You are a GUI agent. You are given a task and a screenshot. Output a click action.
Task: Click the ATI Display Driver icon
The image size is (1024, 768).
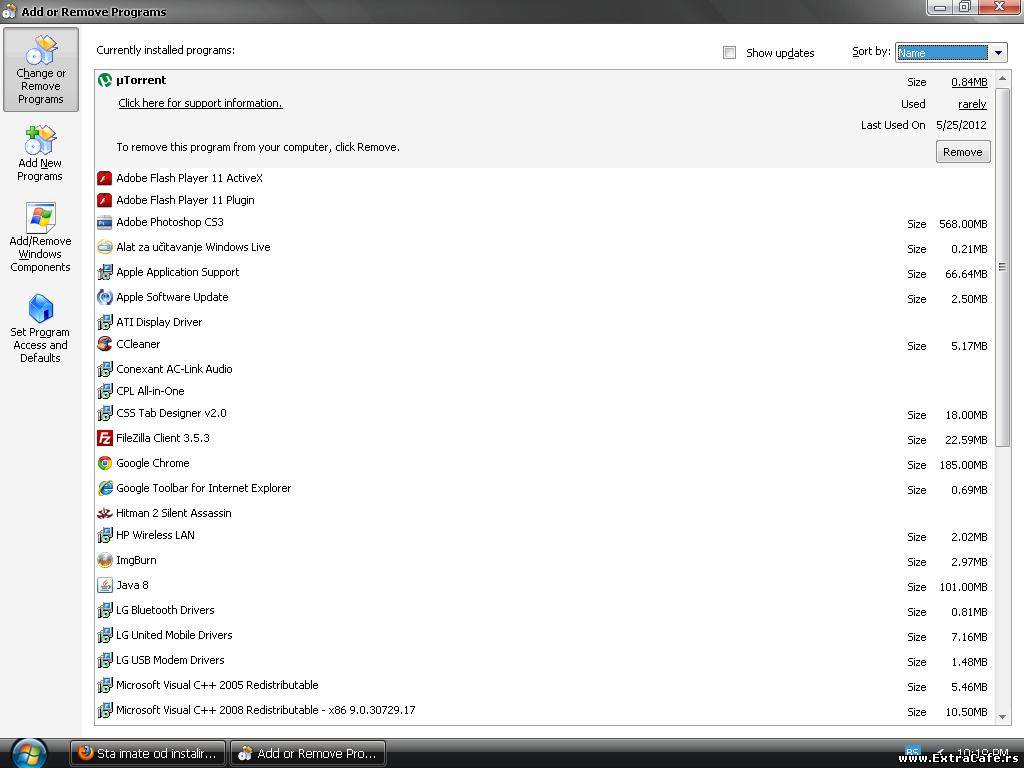tap(104, 322)
